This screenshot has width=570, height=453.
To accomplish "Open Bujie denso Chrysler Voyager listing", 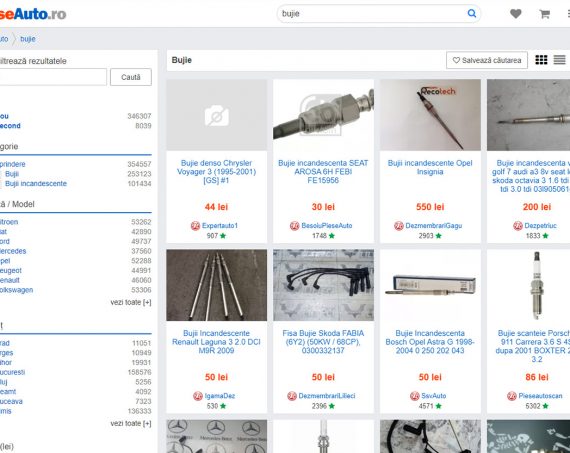I will point(216,172).
